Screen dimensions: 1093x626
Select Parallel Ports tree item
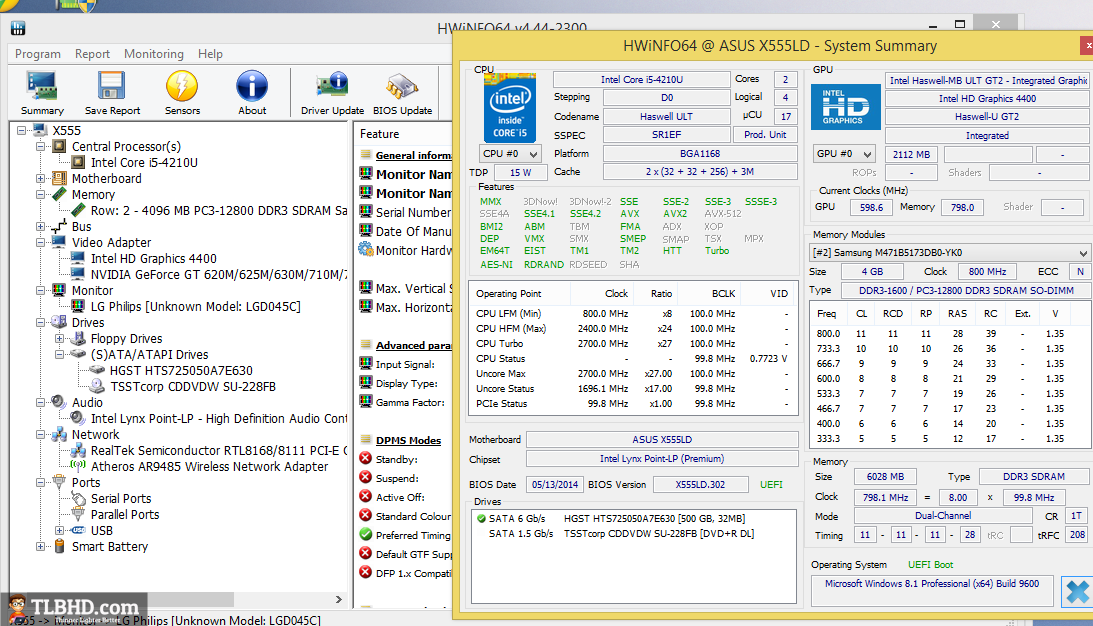[125, 514]
